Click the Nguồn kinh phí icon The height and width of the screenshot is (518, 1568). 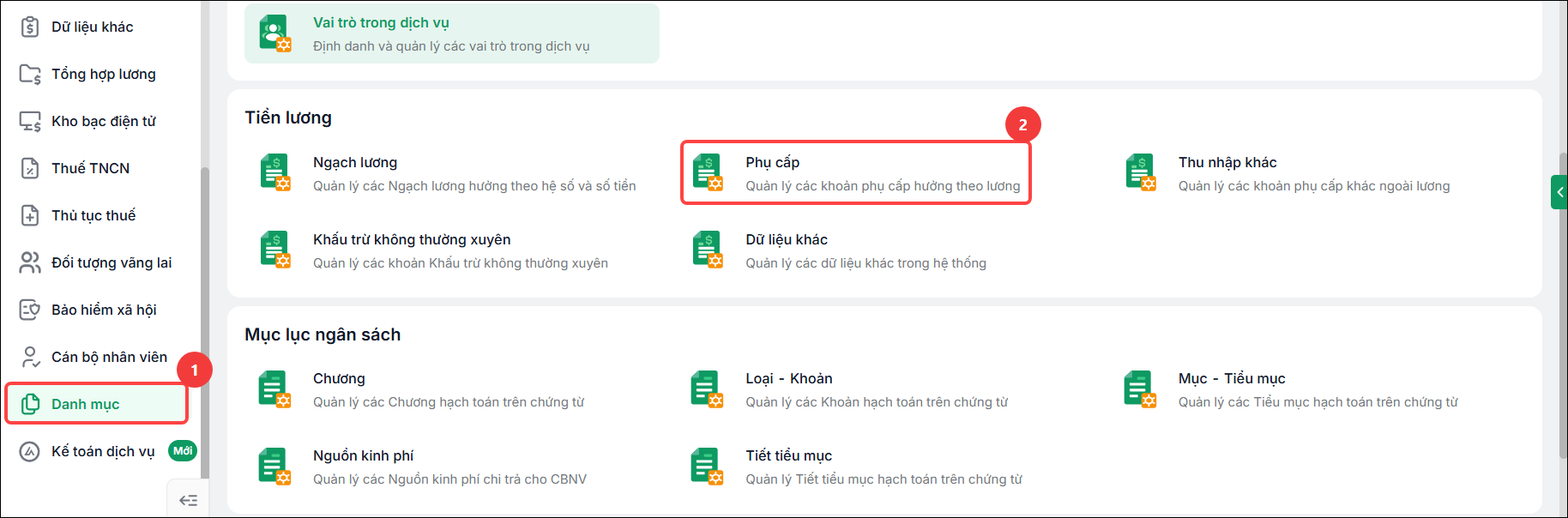click(x=275, y=467)
